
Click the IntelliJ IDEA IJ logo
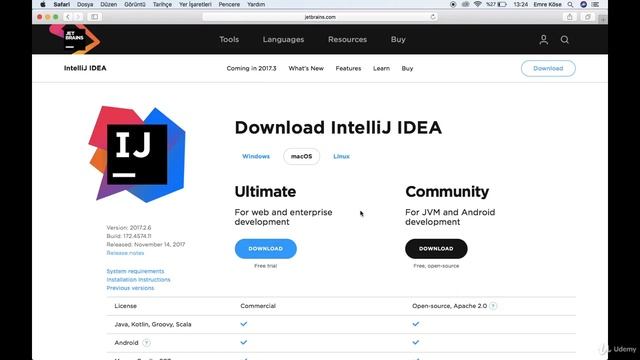click(137, 154)
